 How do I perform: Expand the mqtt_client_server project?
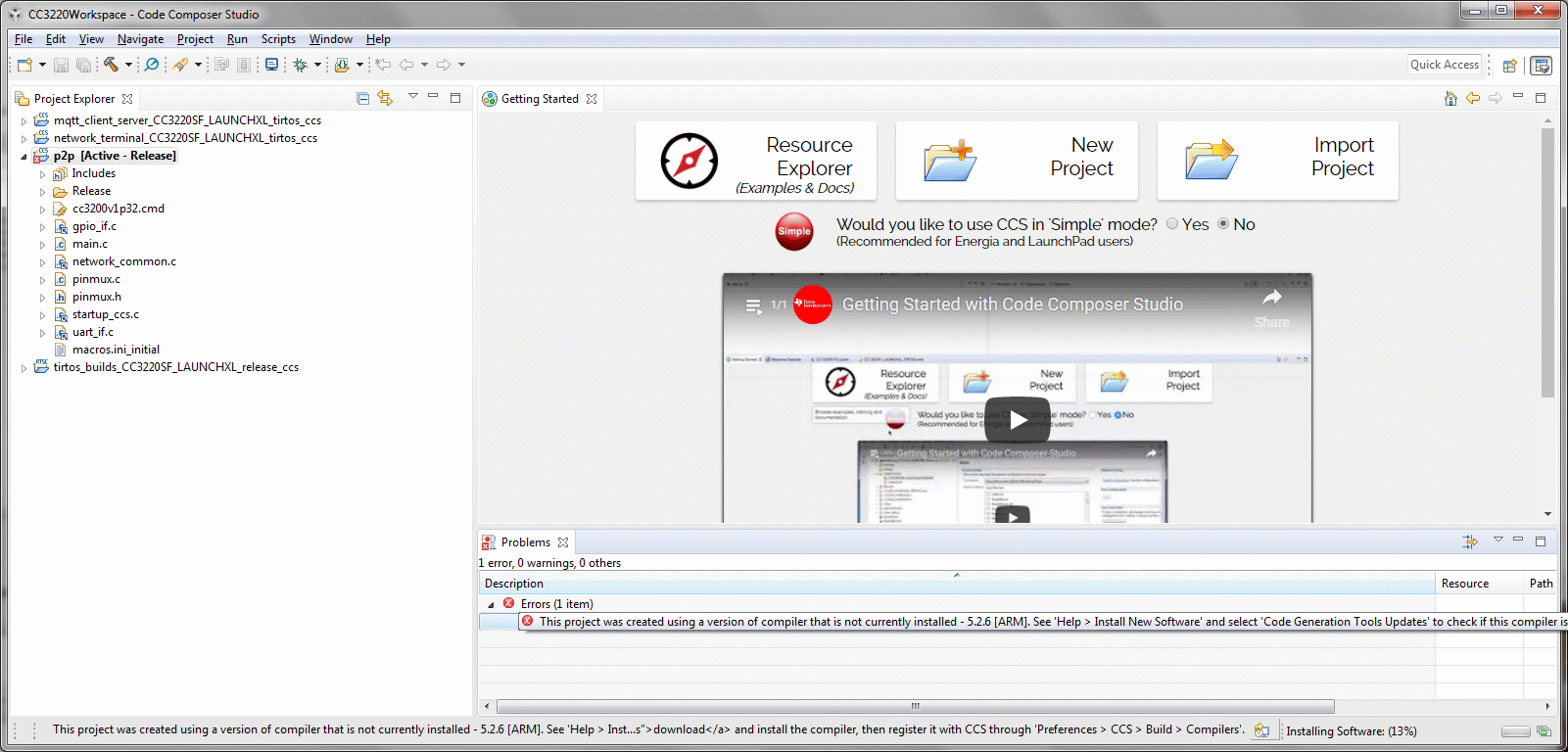24,121
